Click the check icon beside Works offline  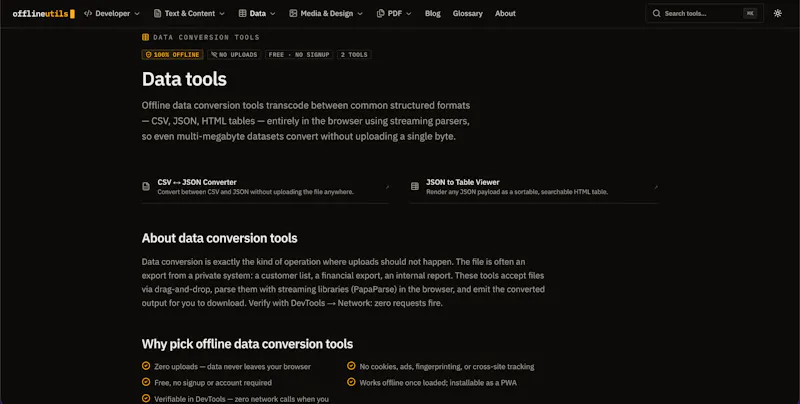[351, 382]
